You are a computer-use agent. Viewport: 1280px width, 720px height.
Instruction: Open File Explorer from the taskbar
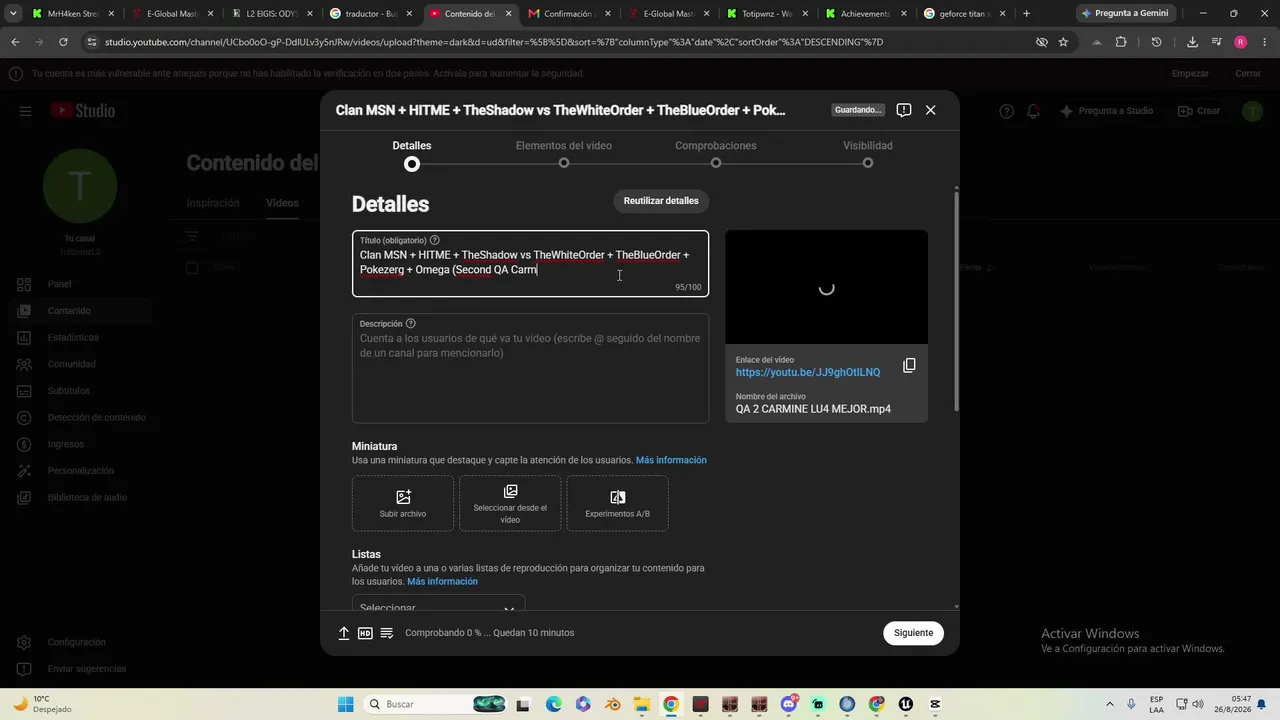(x=641, y=704)
